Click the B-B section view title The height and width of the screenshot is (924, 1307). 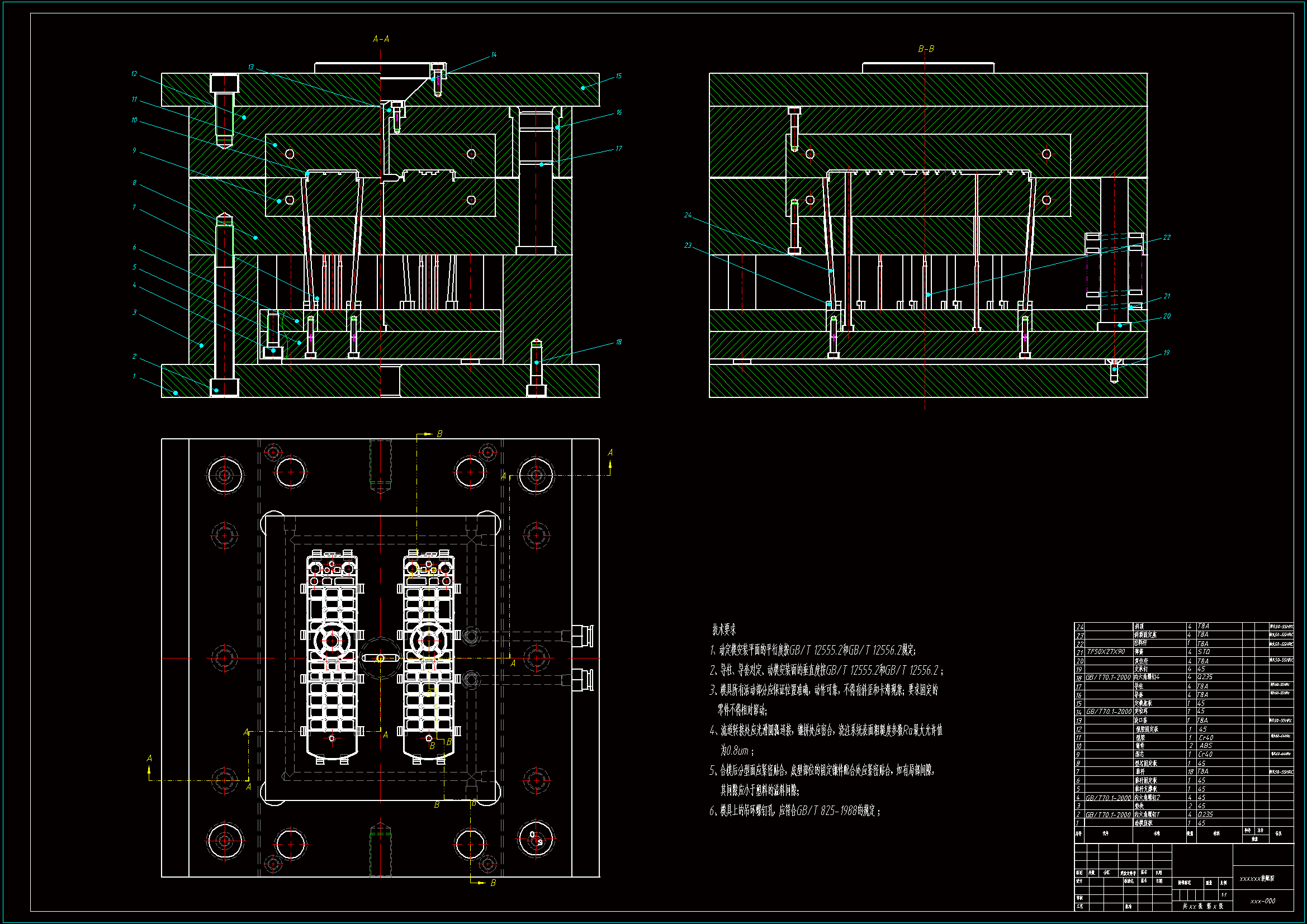coord(926,50)
